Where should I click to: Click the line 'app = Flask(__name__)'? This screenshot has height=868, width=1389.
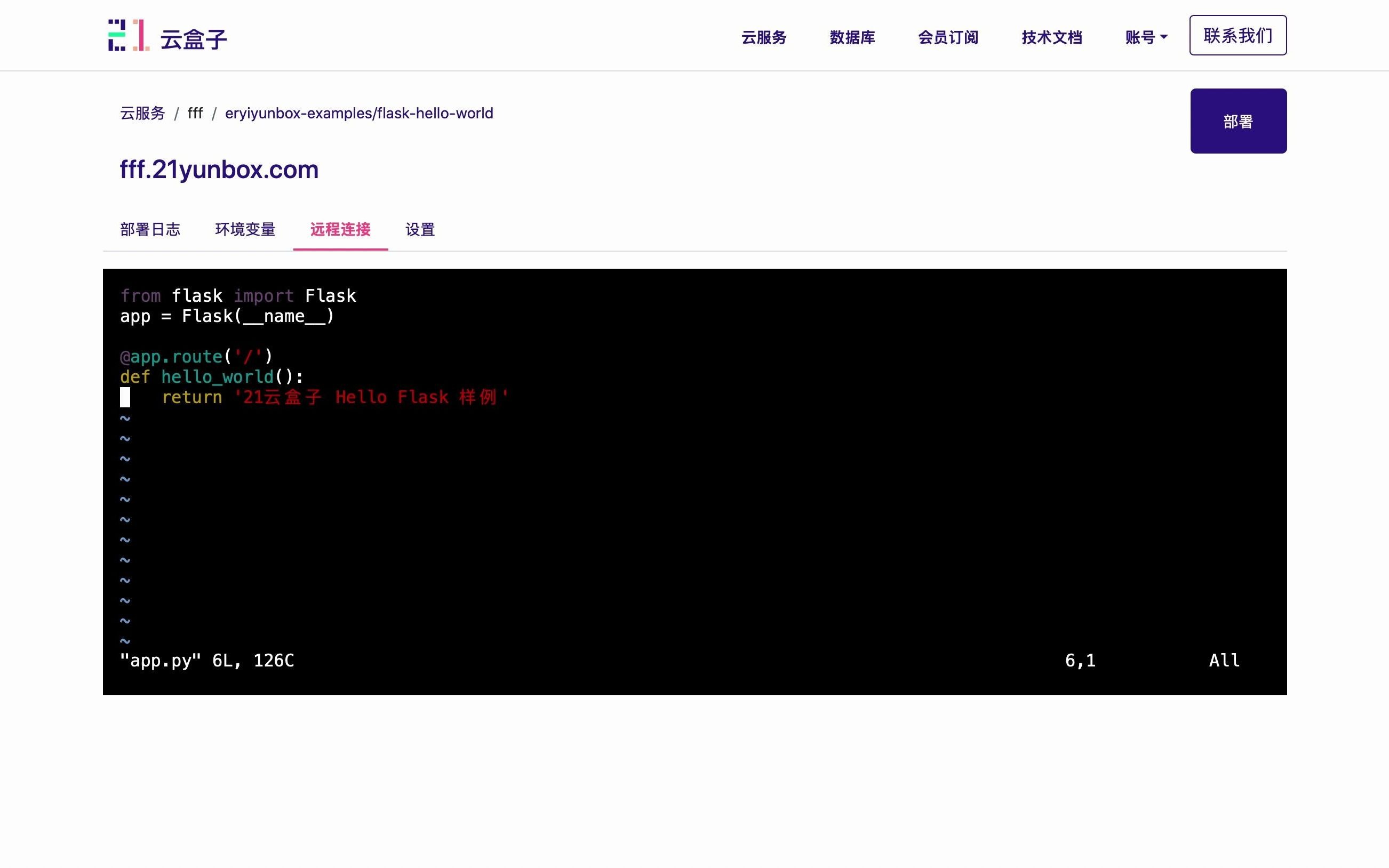pyautogui.click(x=227, y=316)
